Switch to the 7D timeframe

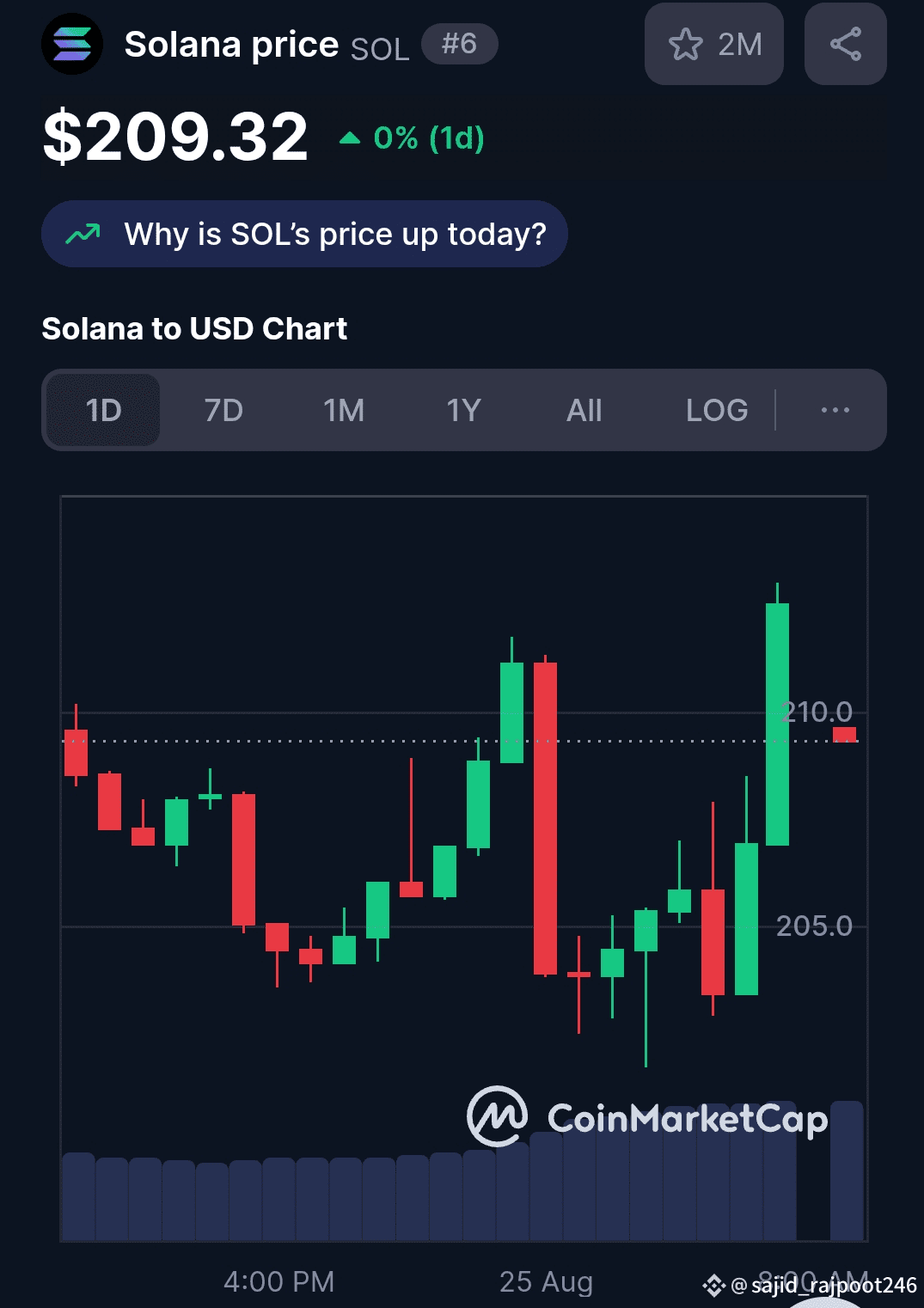tap(223, 410)
